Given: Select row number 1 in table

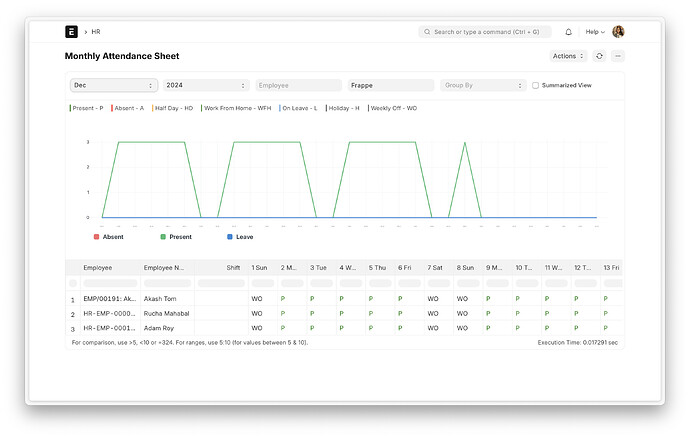Looking at the screenshot, I should click(x=73, y=300).
